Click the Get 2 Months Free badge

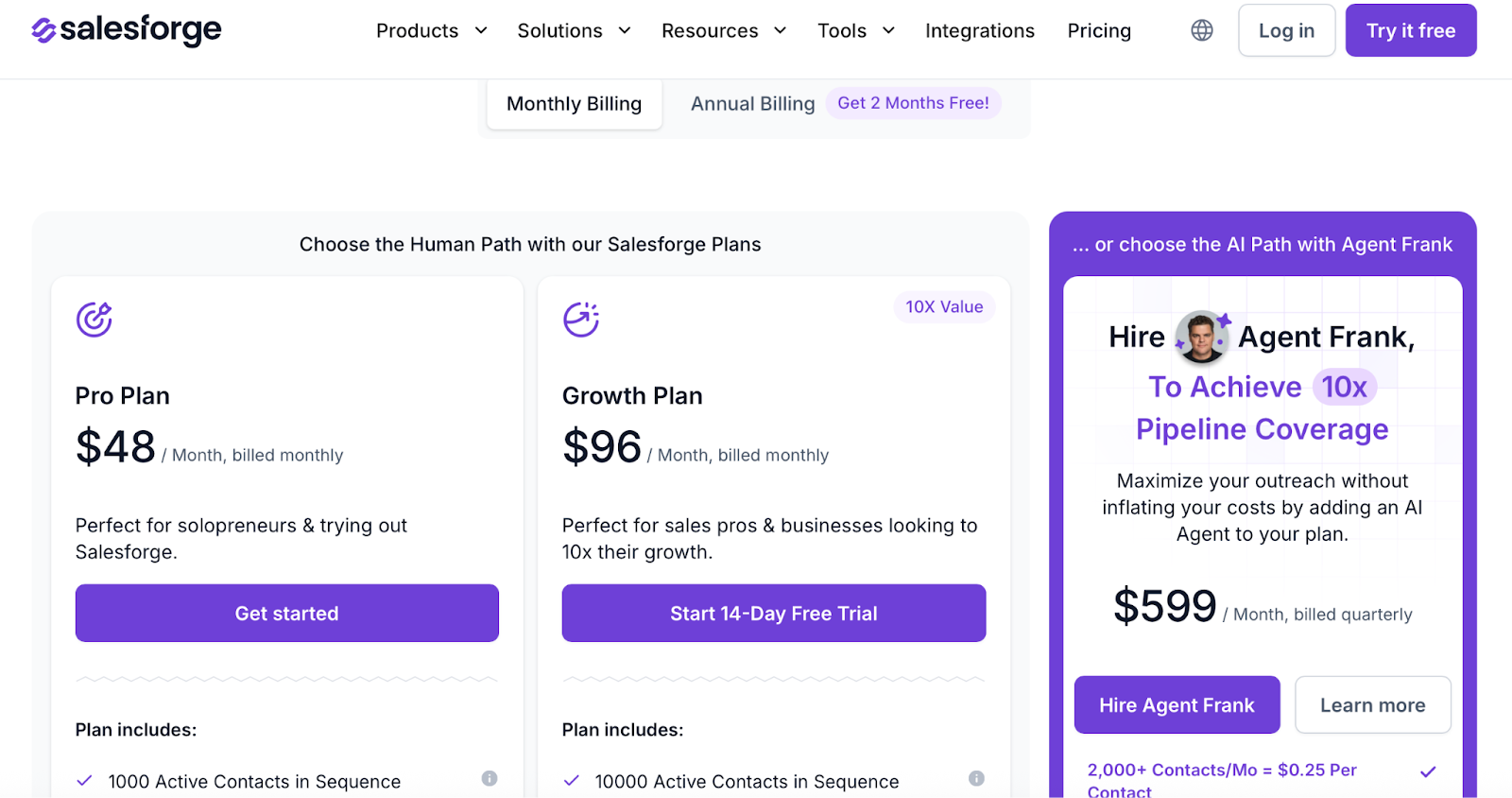[x=913, y=103]
